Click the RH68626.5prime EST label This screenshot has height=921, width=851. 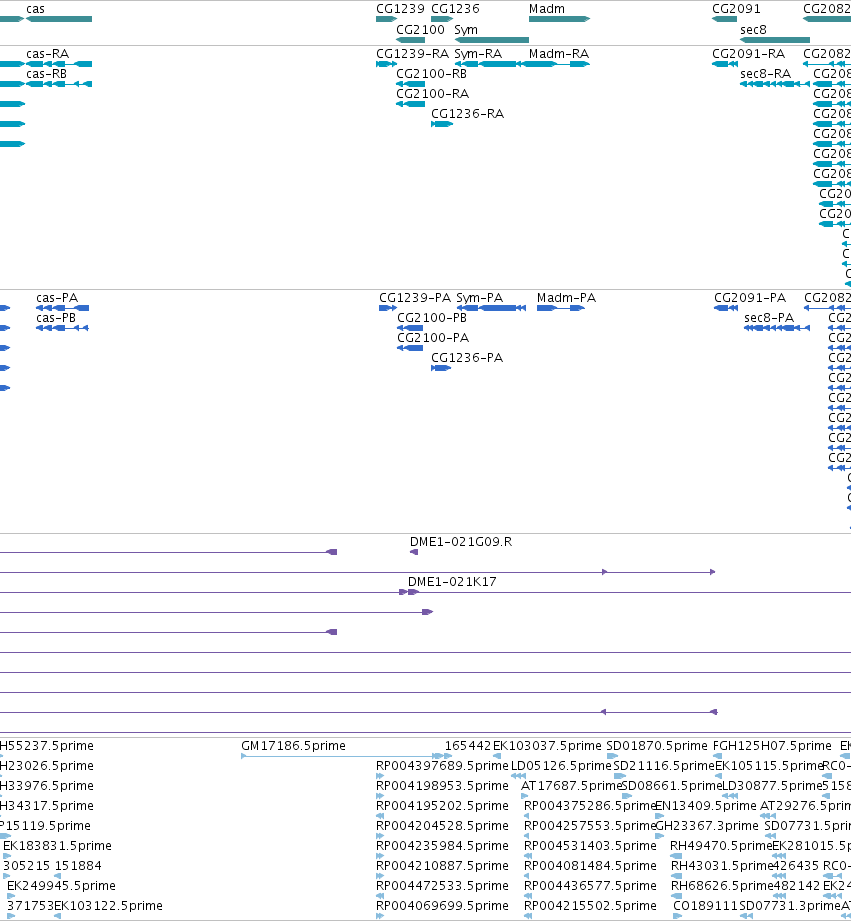(722, 886)
